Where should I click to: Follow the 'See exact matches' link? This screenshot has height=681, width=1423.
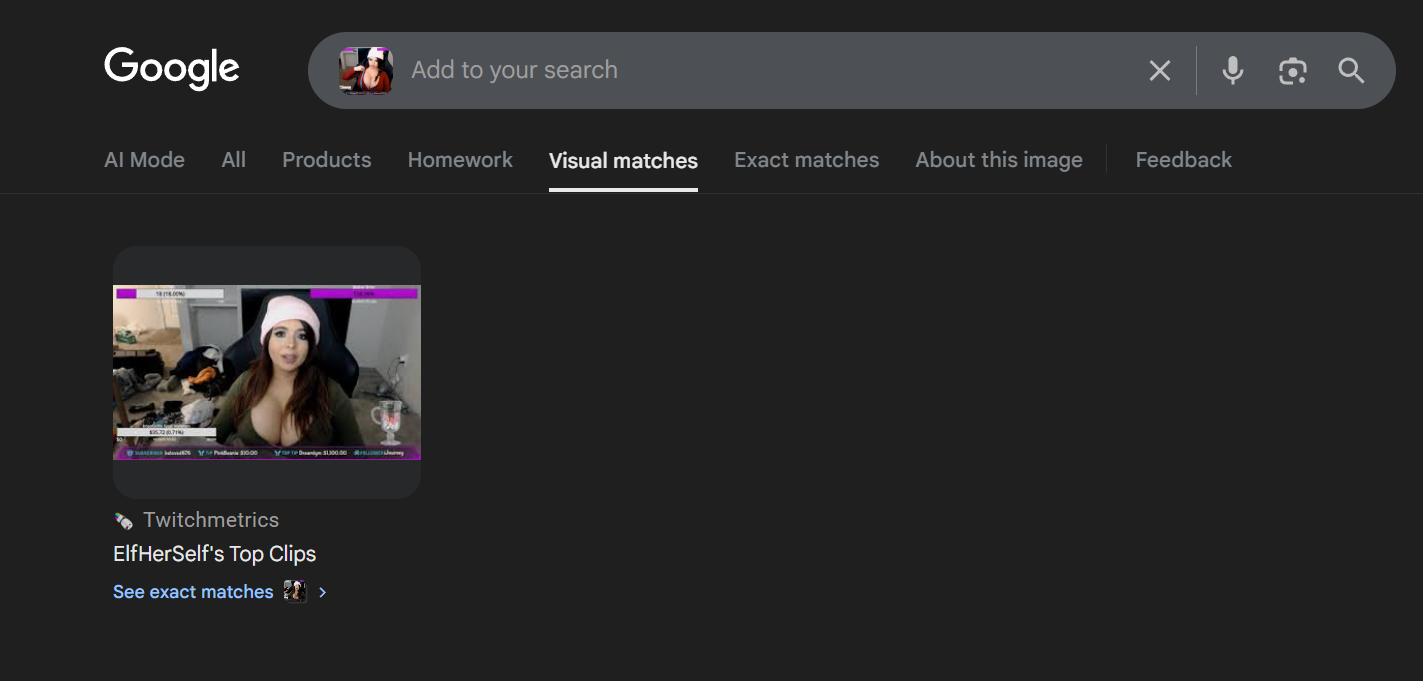click(x=193, y=592)
